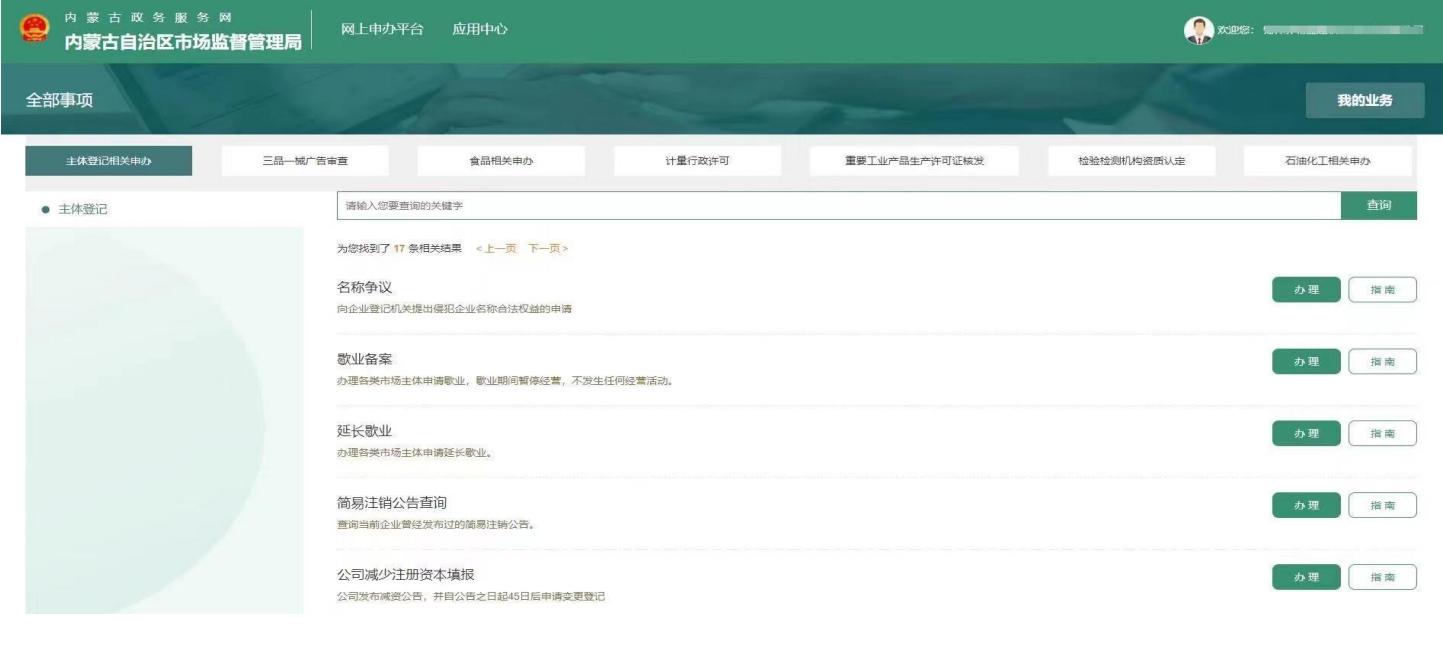Select the 重要工业产品生产许可证核发 tab
This screenshot has width=1443, height=658.
[x=915, y=161]
